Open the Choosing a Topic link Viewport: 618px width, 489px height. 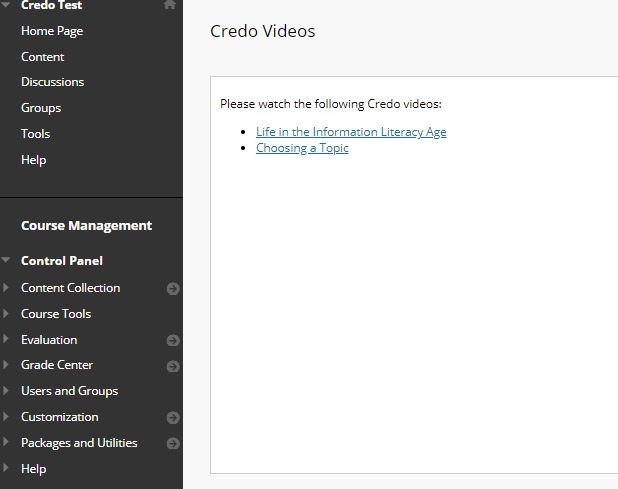tap(302, 148)
